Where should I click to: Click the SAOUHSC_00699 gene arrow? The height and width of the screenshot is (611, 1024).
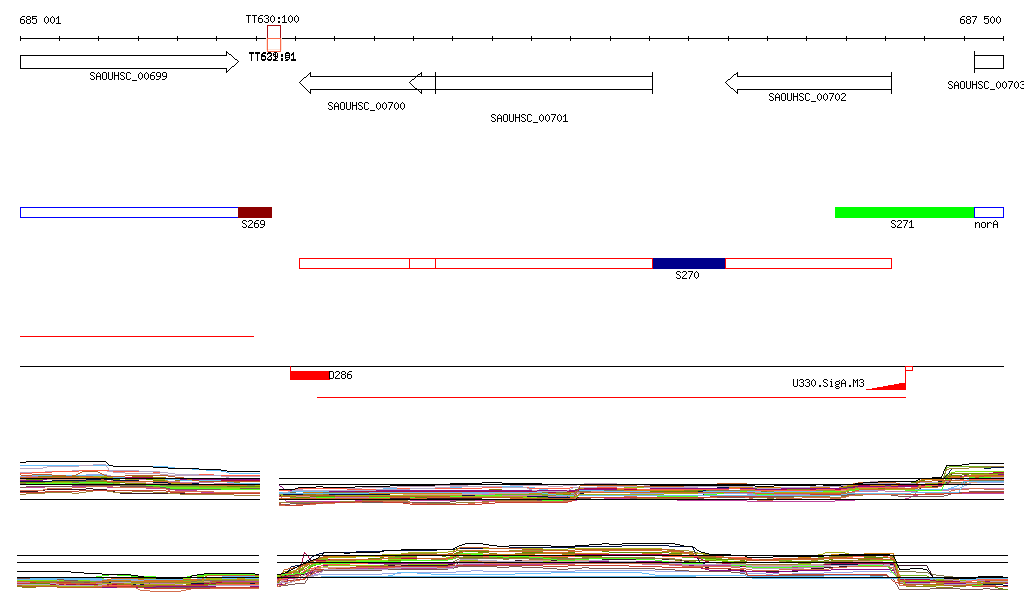point(129,62)
